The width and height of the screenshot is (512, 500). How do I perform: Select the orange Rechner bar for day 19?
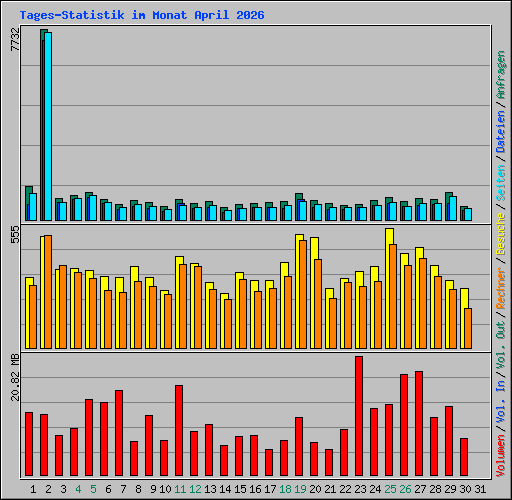[303, 295]
